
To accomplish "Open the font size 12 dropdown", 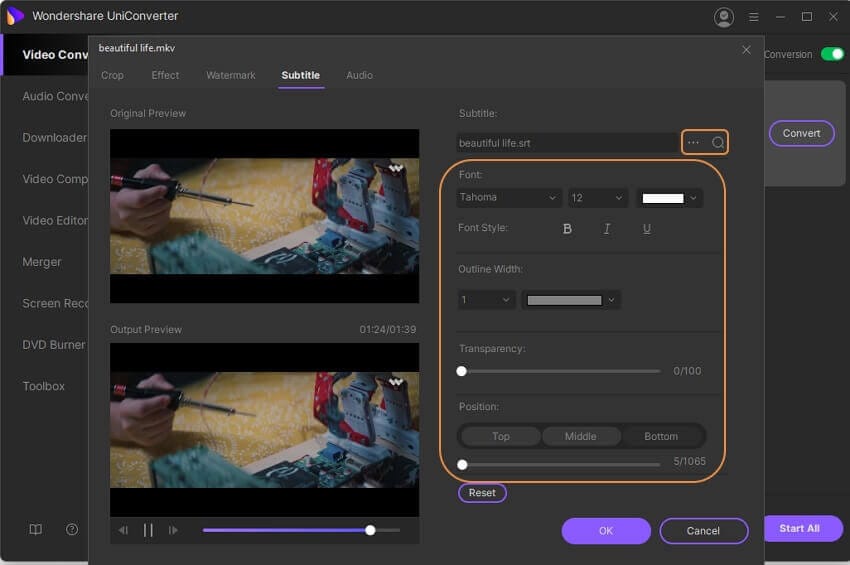I will tap(597, 198).
